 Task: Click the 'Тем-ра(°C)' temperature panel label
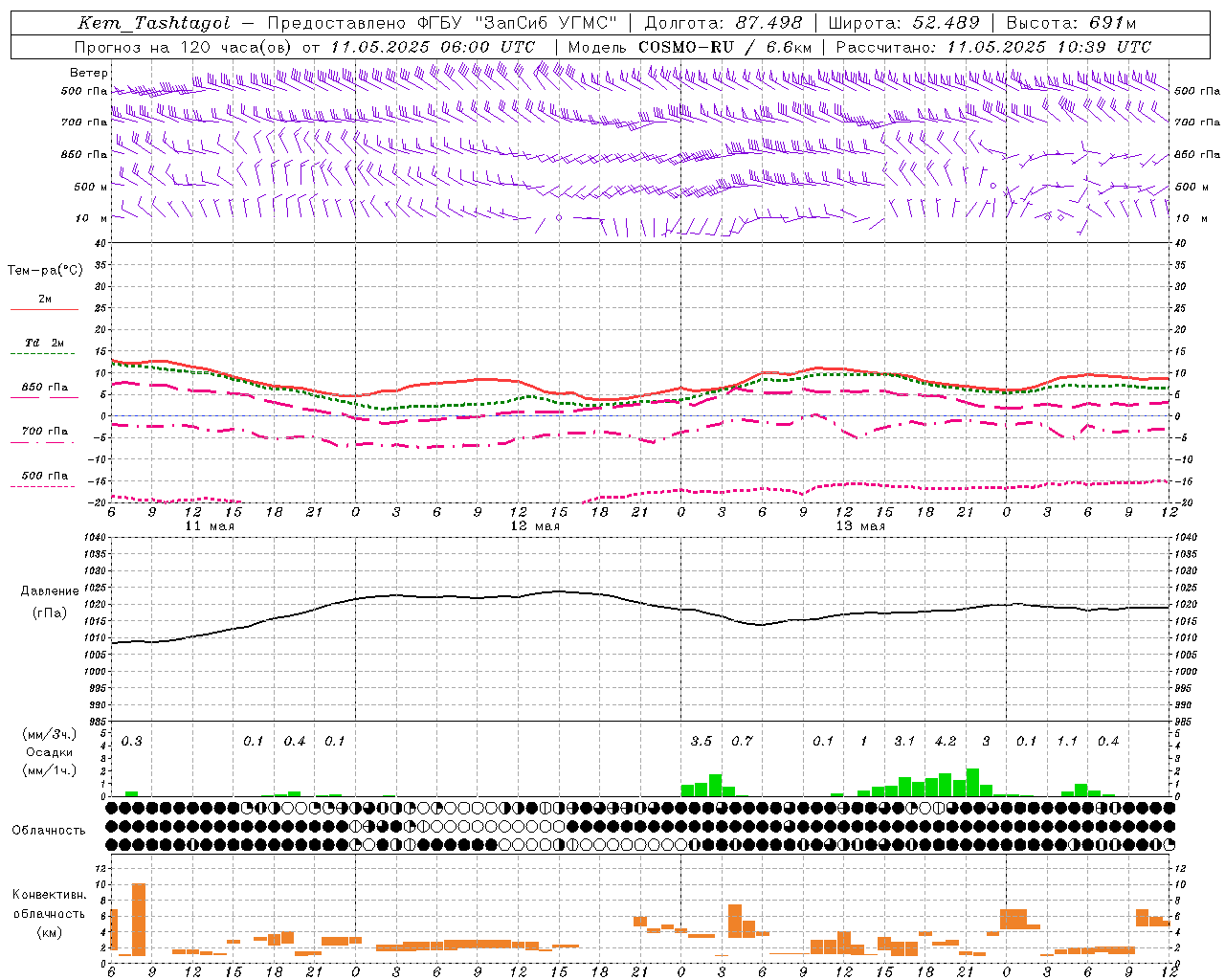[45, 271]
